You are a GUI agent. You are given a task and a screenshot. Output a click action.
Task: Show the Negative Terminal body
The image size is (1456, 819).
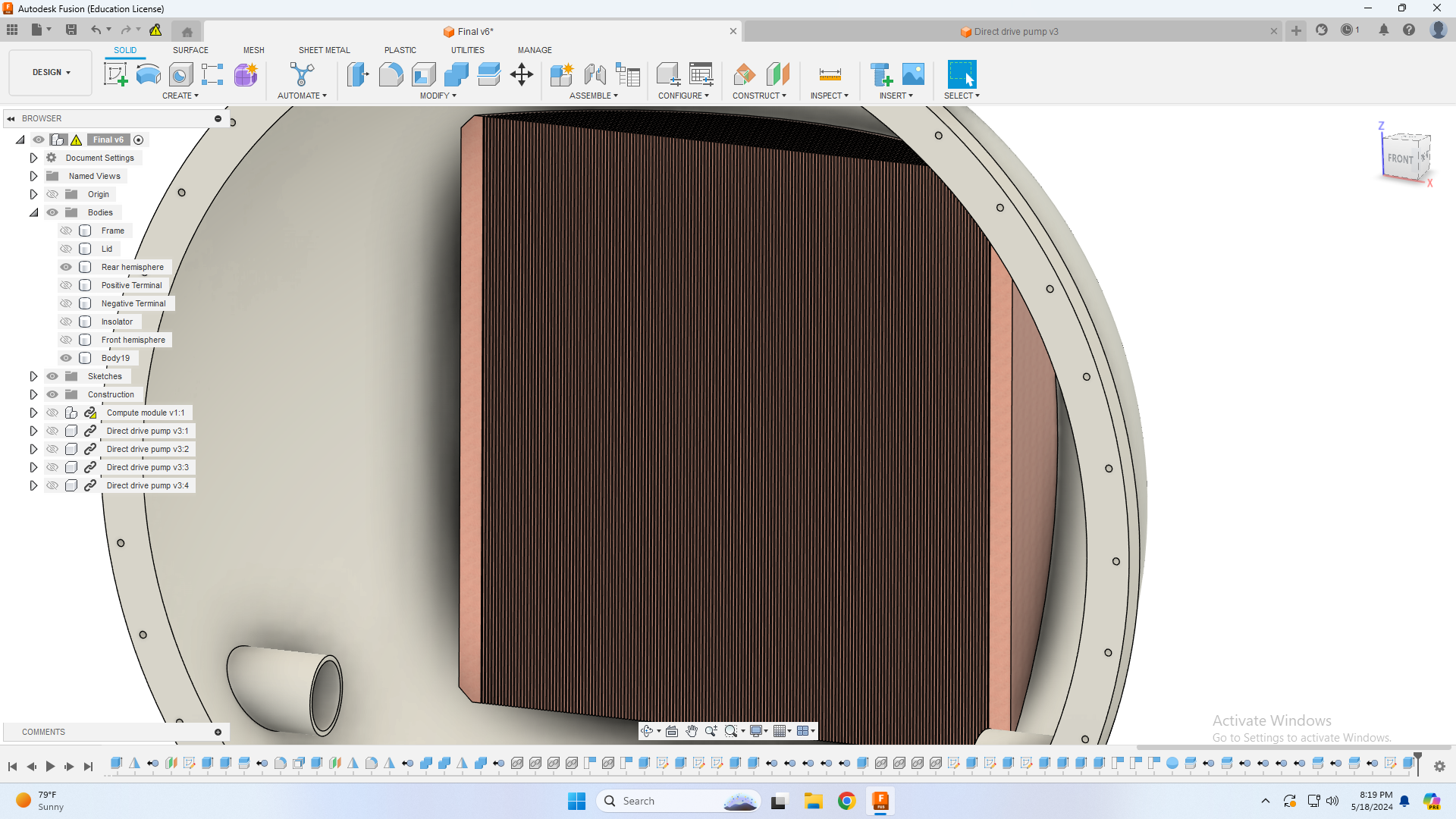[66, 303]
